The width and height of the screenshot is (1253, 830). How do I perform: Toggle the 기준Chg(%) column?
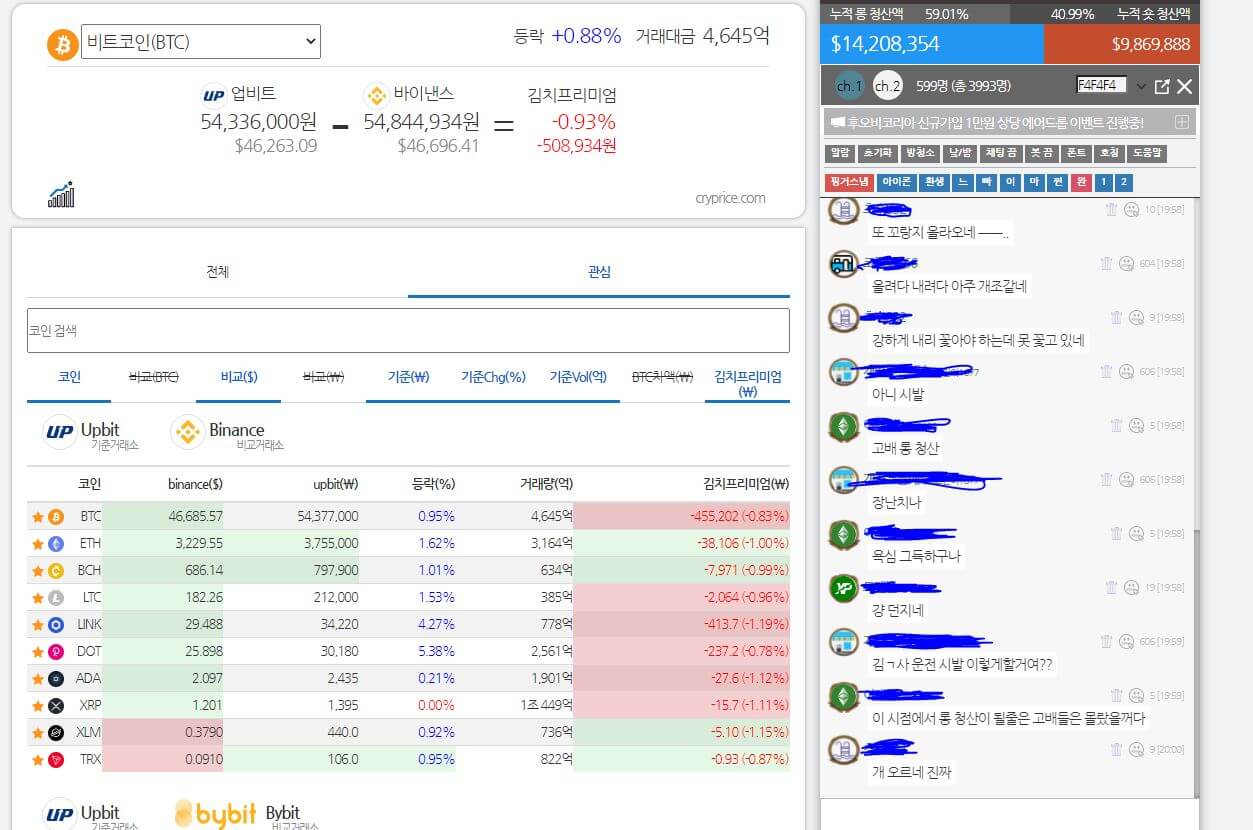point(492,378)
